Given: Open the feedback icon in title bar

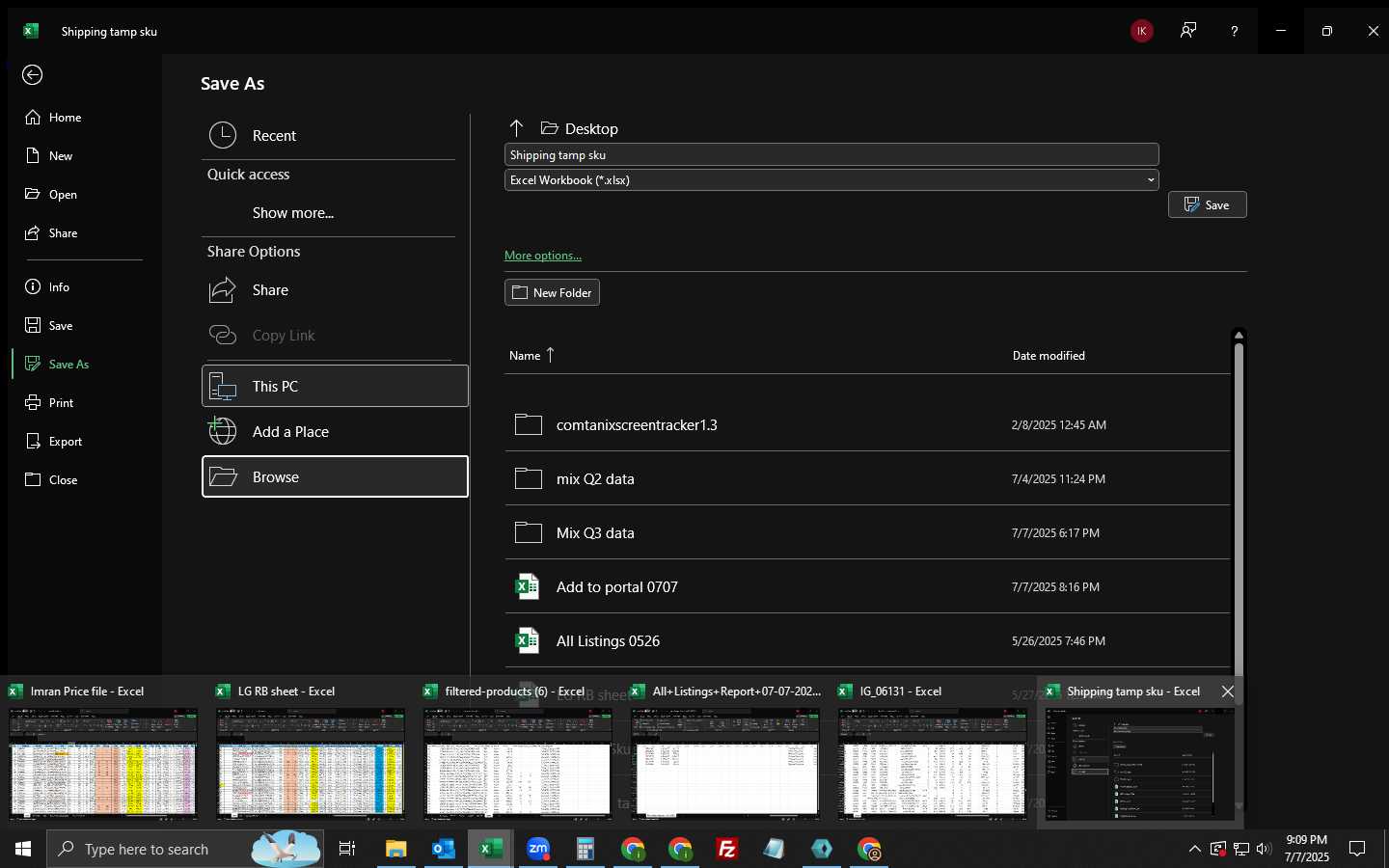Looking at the screenshot, I should [x=1188, y=31].
